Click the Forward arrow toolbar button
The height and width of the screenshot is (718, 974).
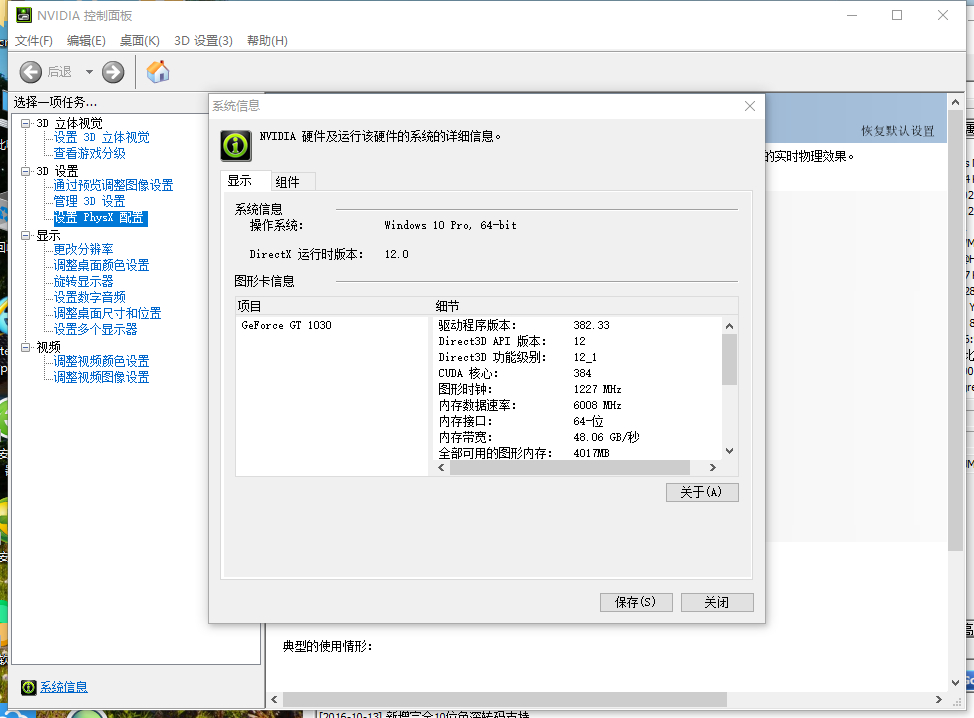[113, 72]
